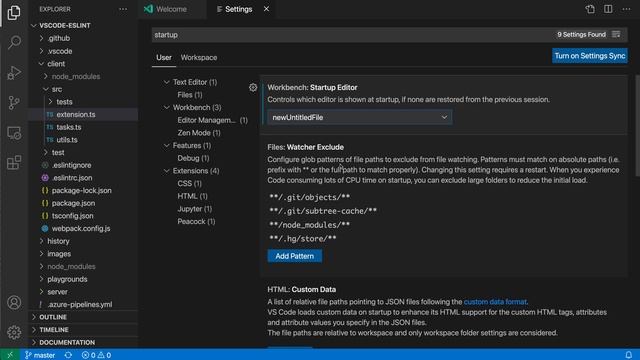Open the notifications bell
The width and height of the screenshot is (640, 360).
(629, 355)
